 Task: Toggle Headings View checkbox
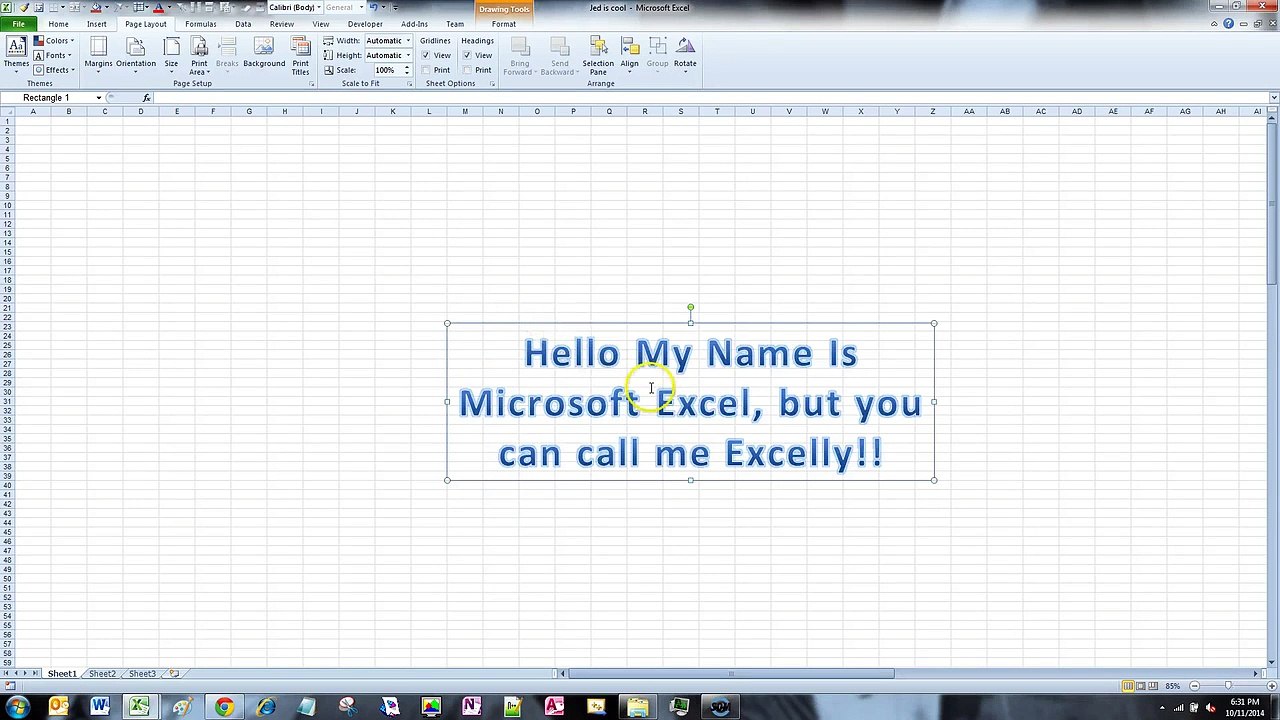point(467,55)
